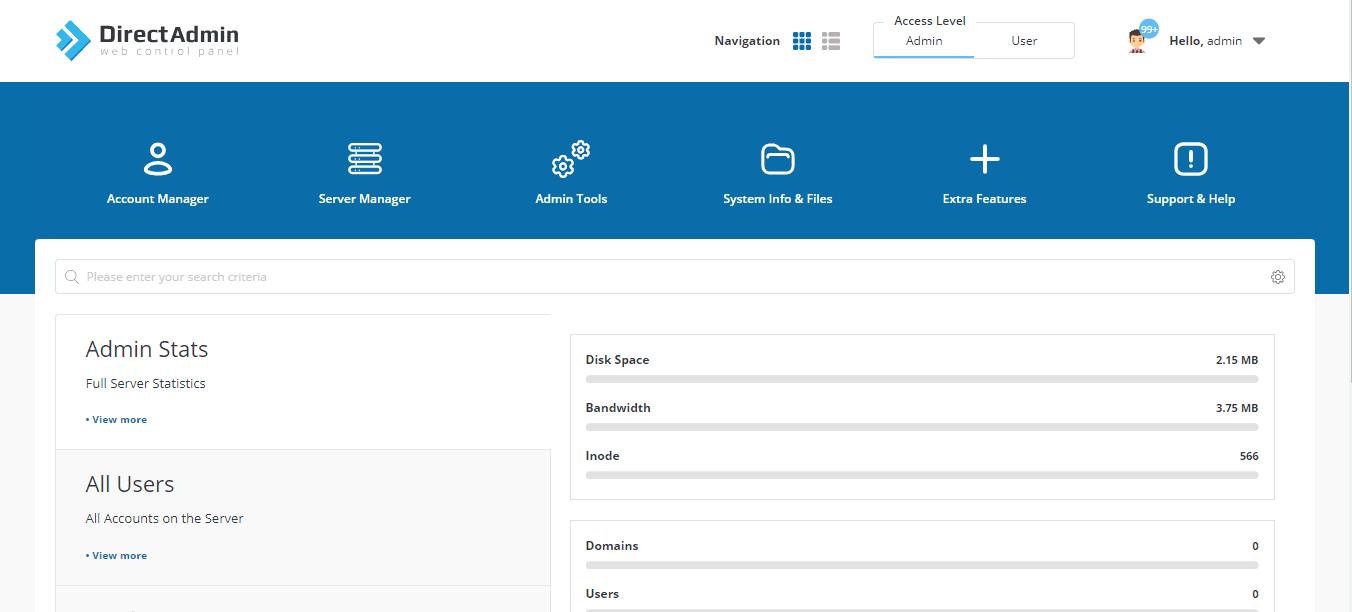
Task: Click the Bandwidth usage bar
Action: [x=922, y=427]
